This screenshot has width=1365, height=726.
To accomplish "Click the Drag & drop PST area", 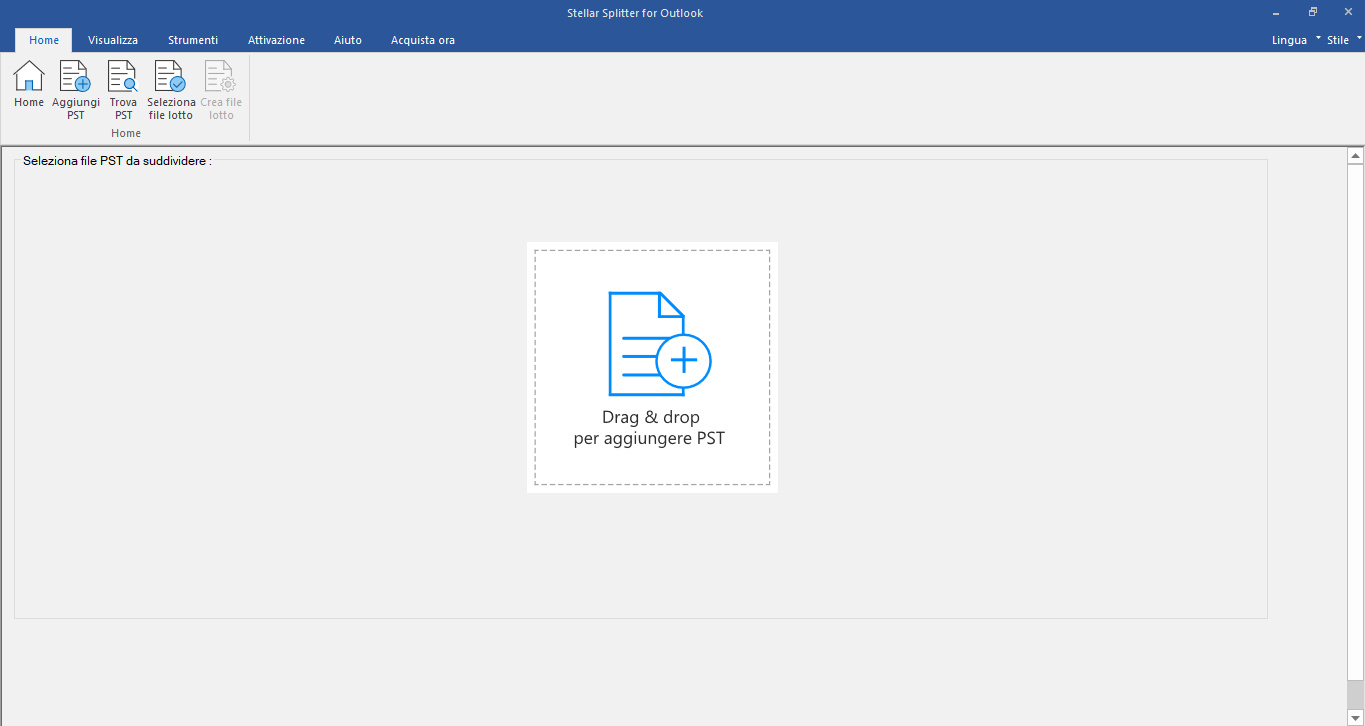I will point(652,367).
